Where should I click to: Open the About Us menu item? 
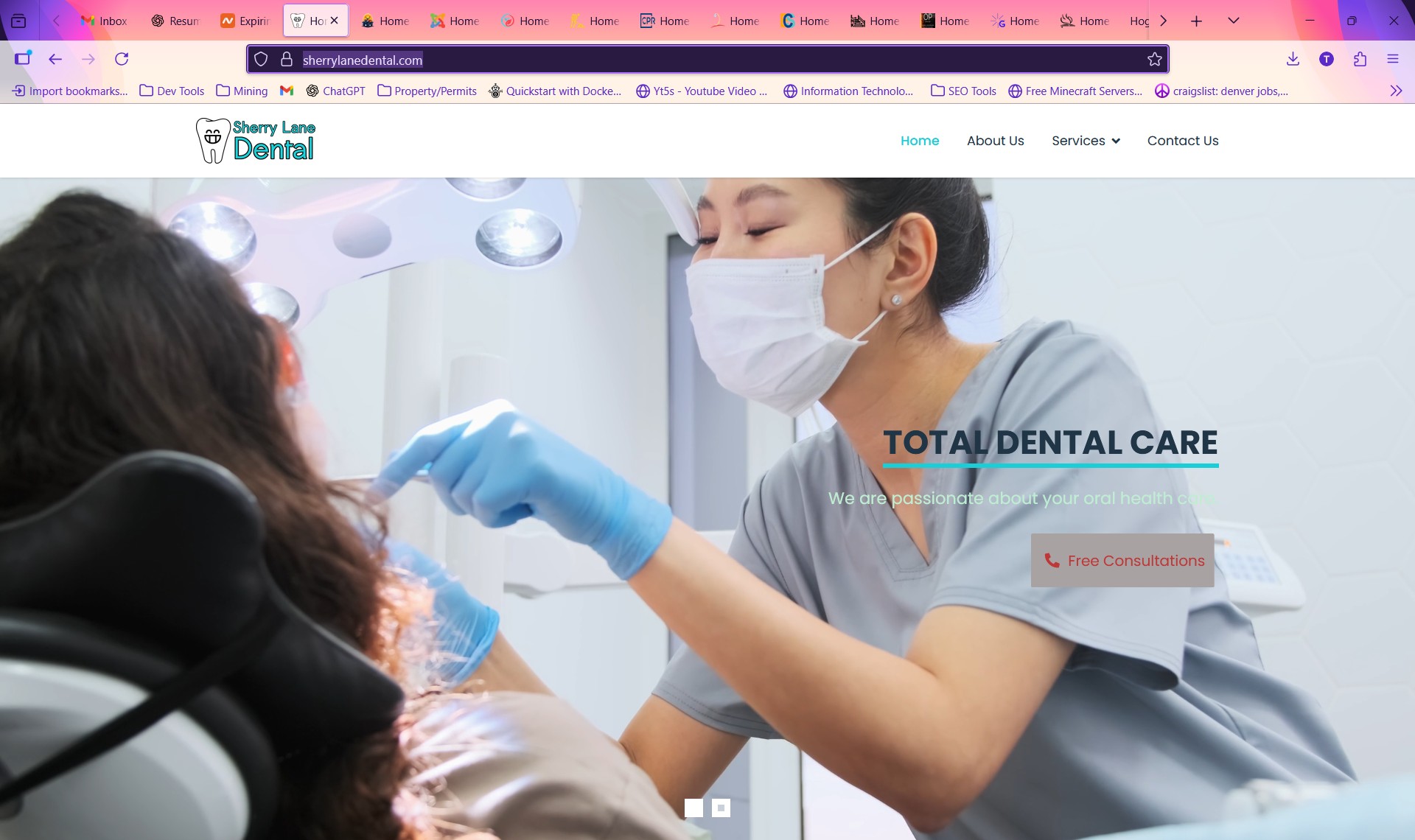click(995, 141)
